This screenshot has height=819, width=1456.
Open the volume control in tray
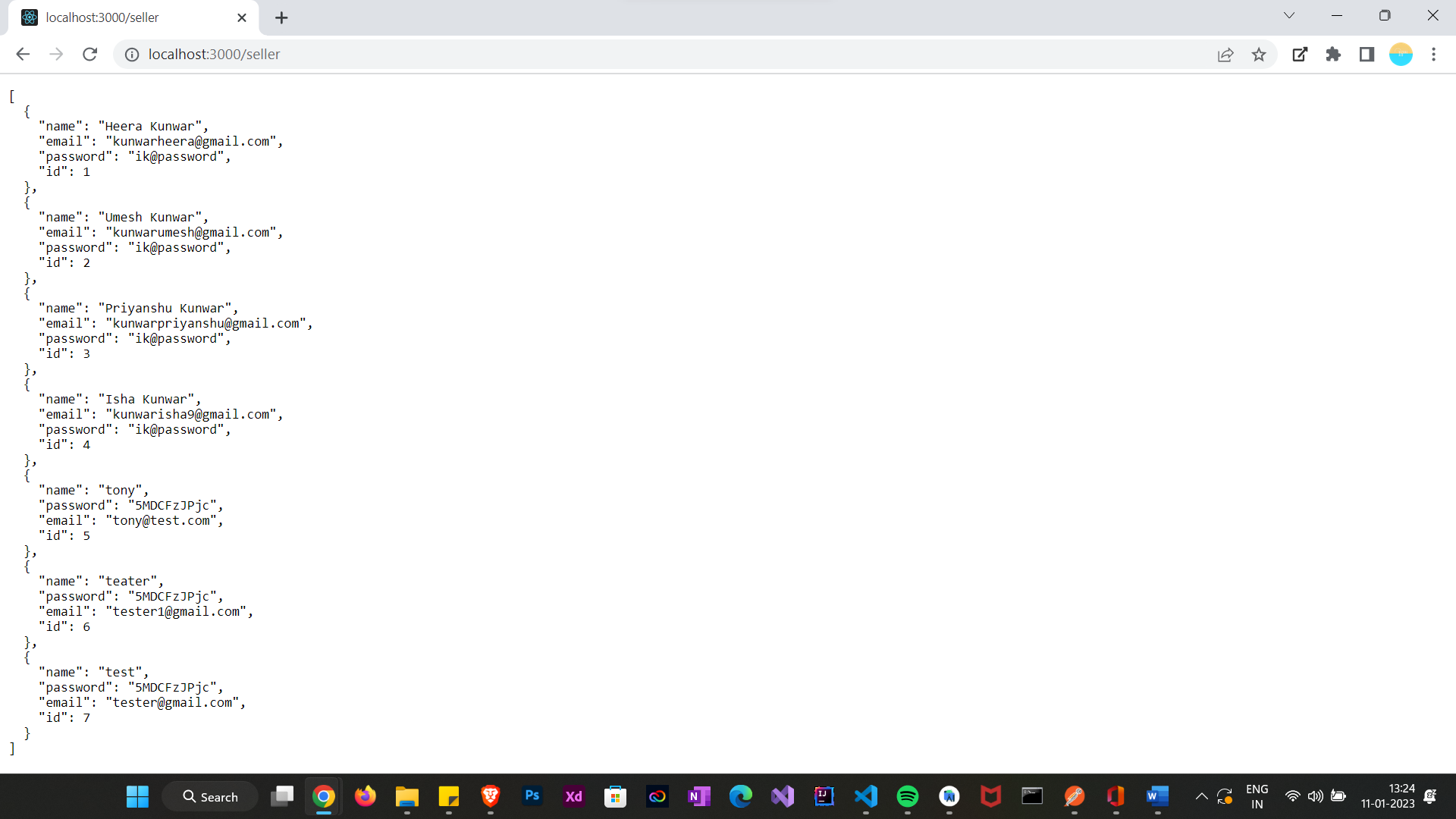pyautogui.click(x=1316, y=796)
